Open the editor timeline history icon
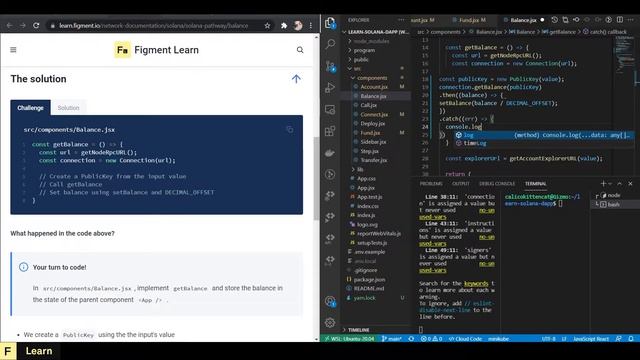The width and height of the screenshot is (640, 360). coord(554,20)
